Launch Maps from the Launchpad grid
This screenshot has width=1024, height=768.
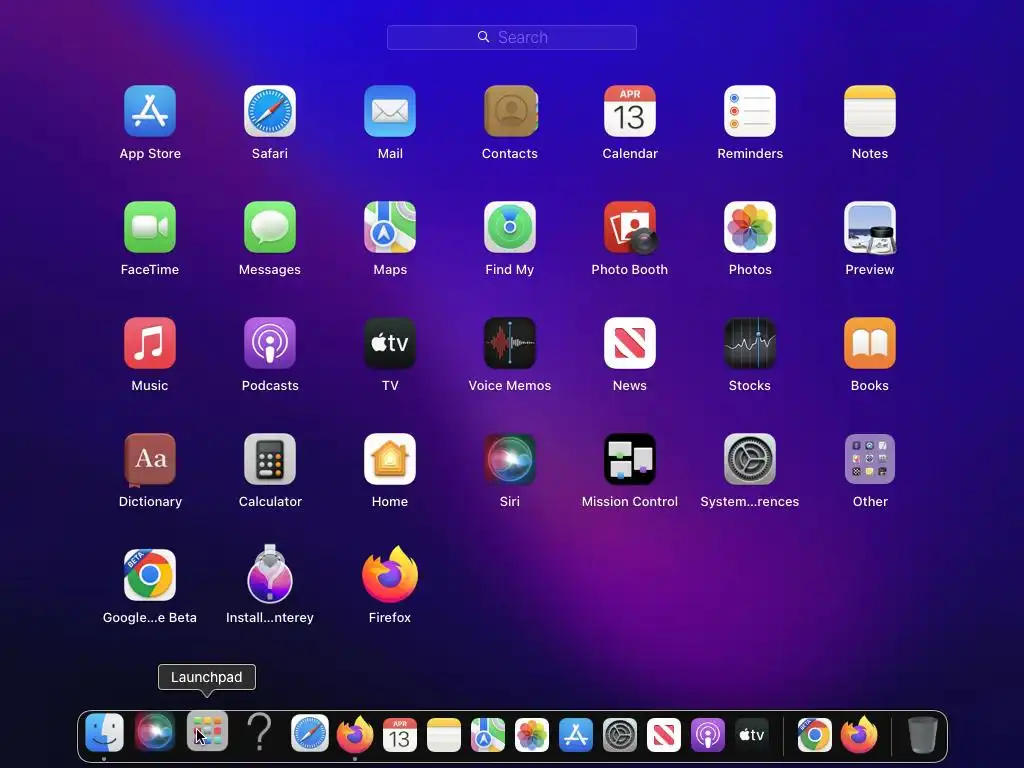[390, 227]
